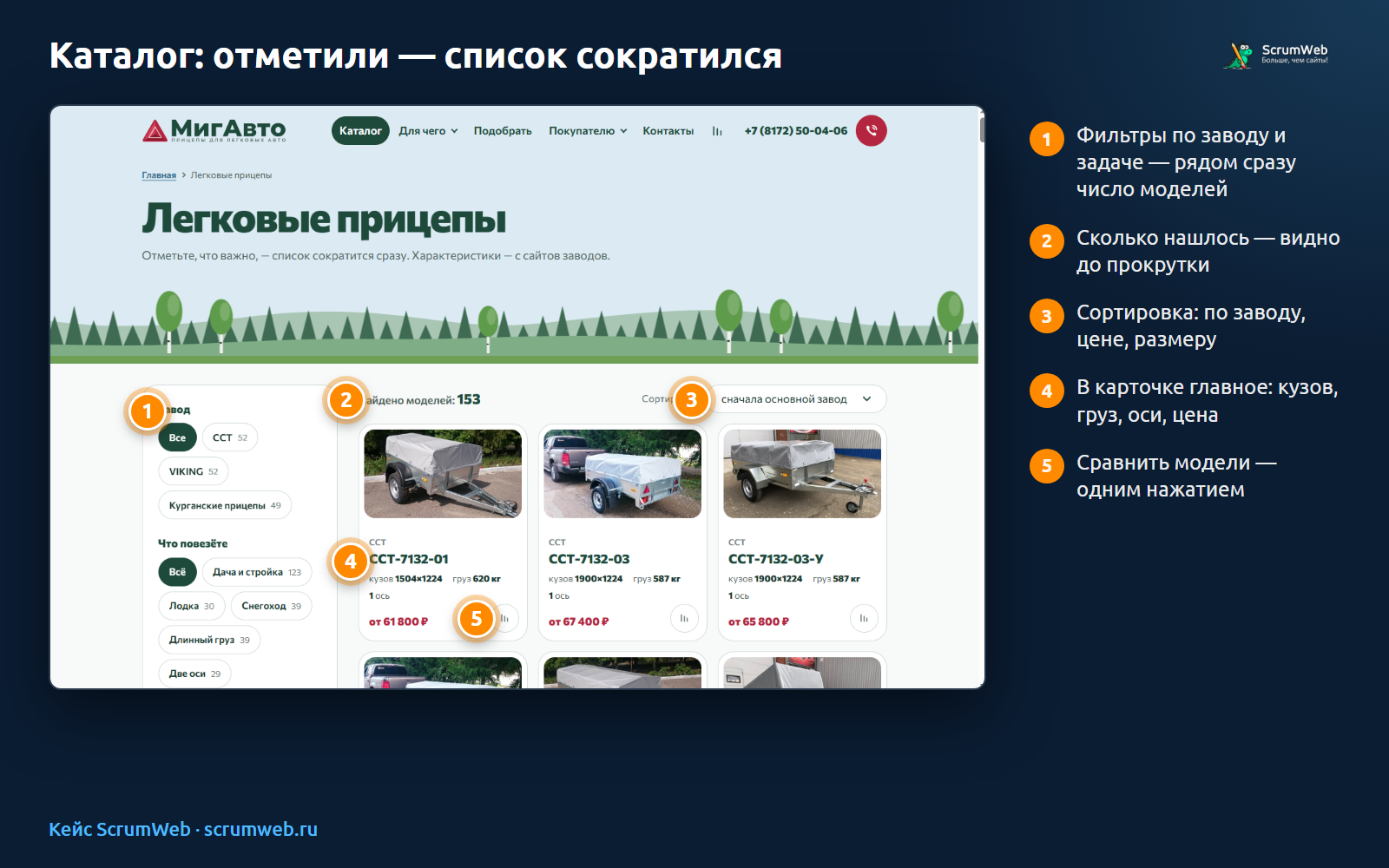The height and width of the screenshot is (868, 1389).
Task: Filter trailers for Лодка
Action: pyautogui.click(x=192, y=606)
